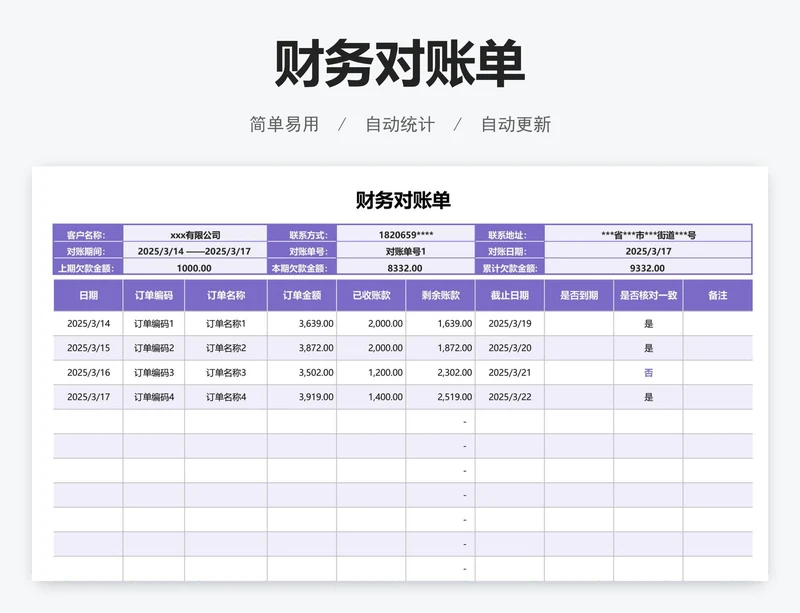
Task: Click the 订单编码1 cell
Action: (x=154, y=324)
